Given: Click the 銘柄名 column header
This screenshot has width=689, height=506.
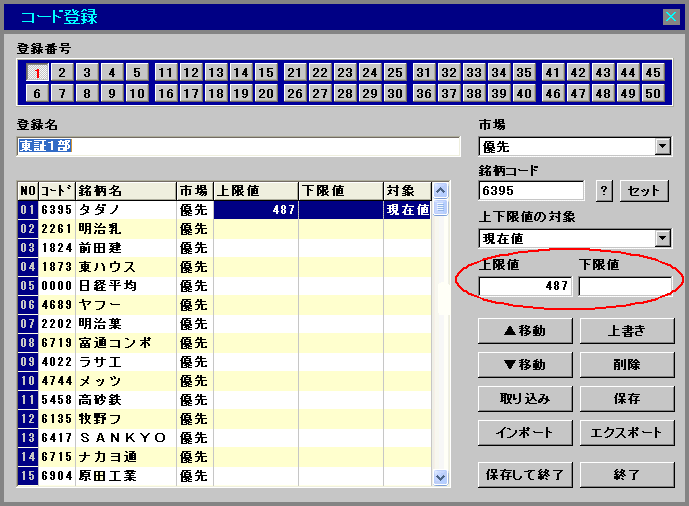Looking at the screenshot, I should [x=126, y=191].
